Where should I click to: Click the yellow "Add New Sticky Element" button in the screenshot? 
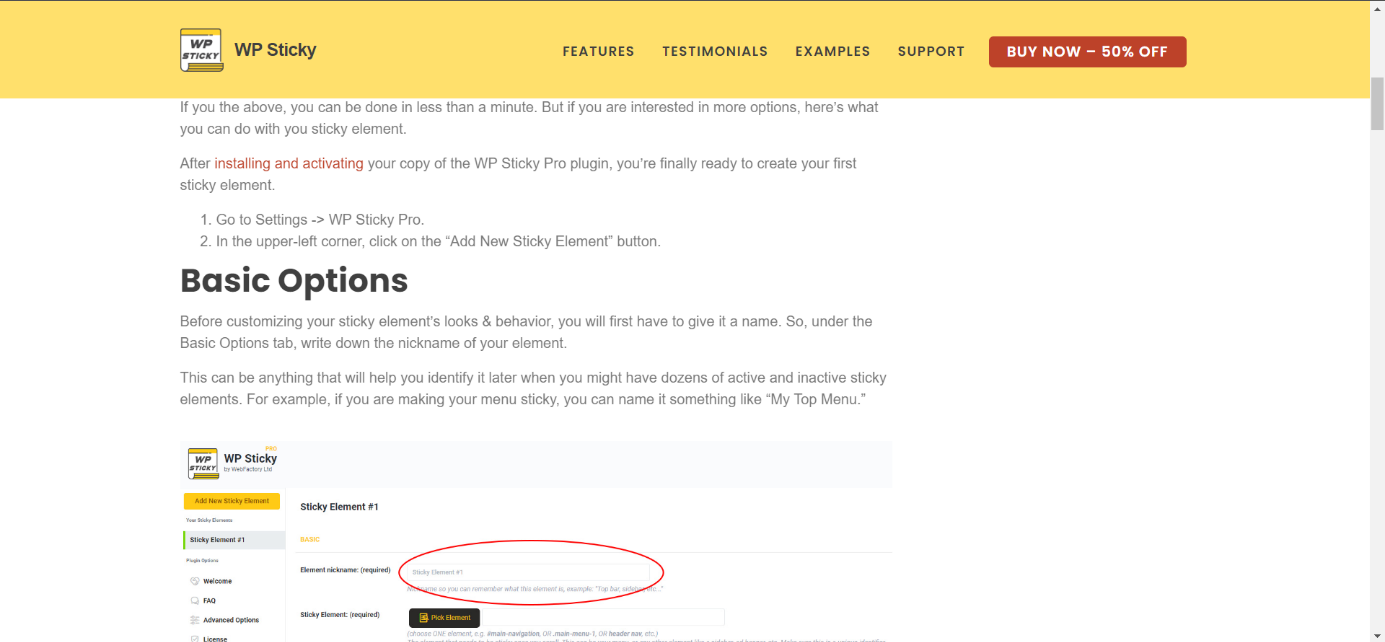(232, 501)
